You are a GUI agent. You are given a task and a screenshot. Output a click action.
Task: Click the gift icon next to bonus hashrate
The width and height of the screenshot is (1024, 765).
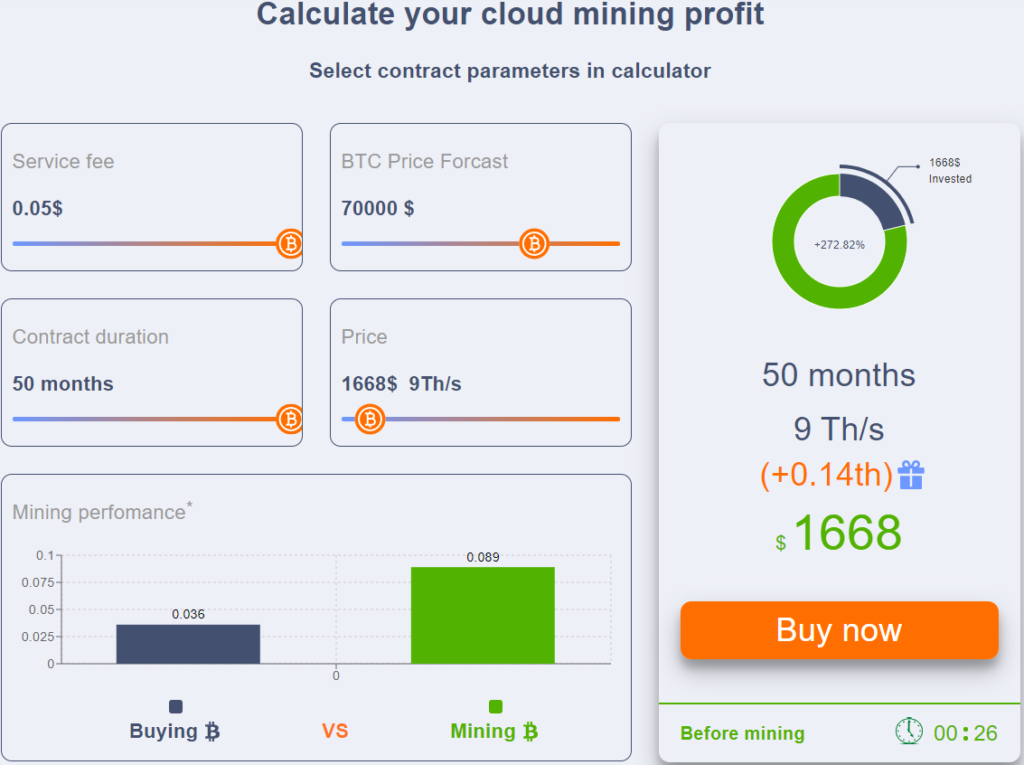coord(911,475)
